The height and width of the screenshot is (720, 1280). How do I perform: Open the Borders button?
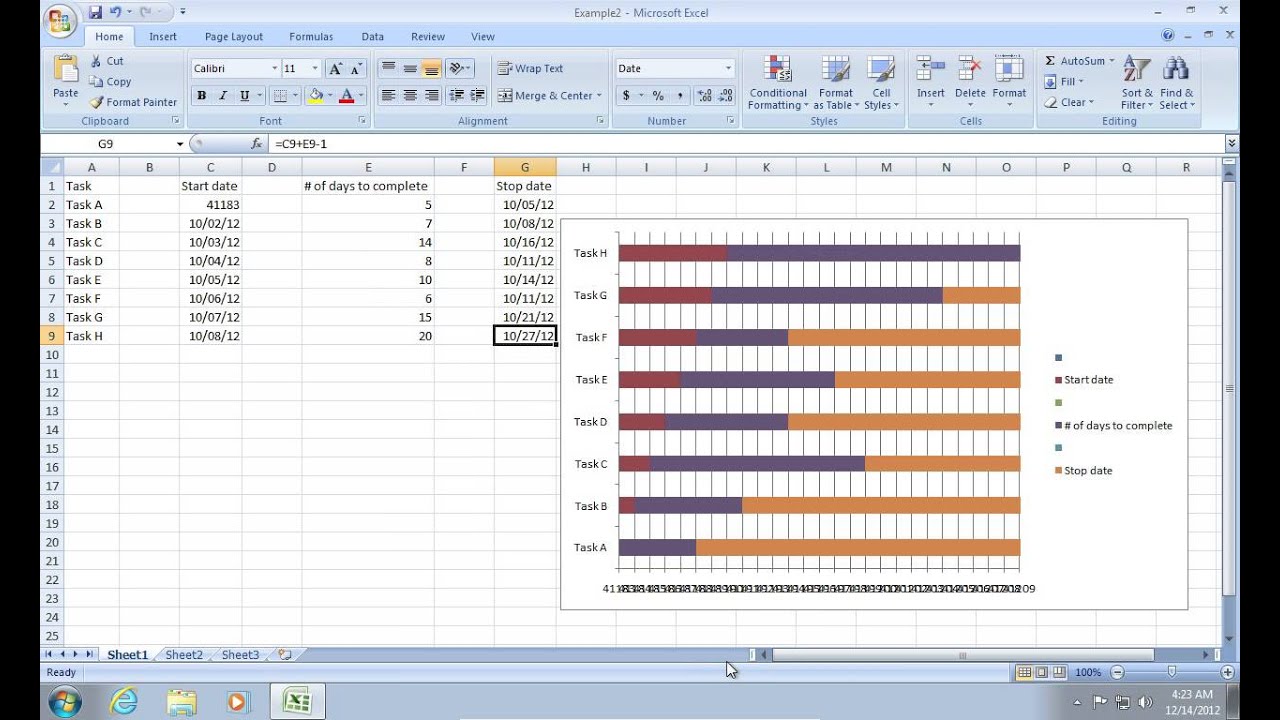coord(280,96)
